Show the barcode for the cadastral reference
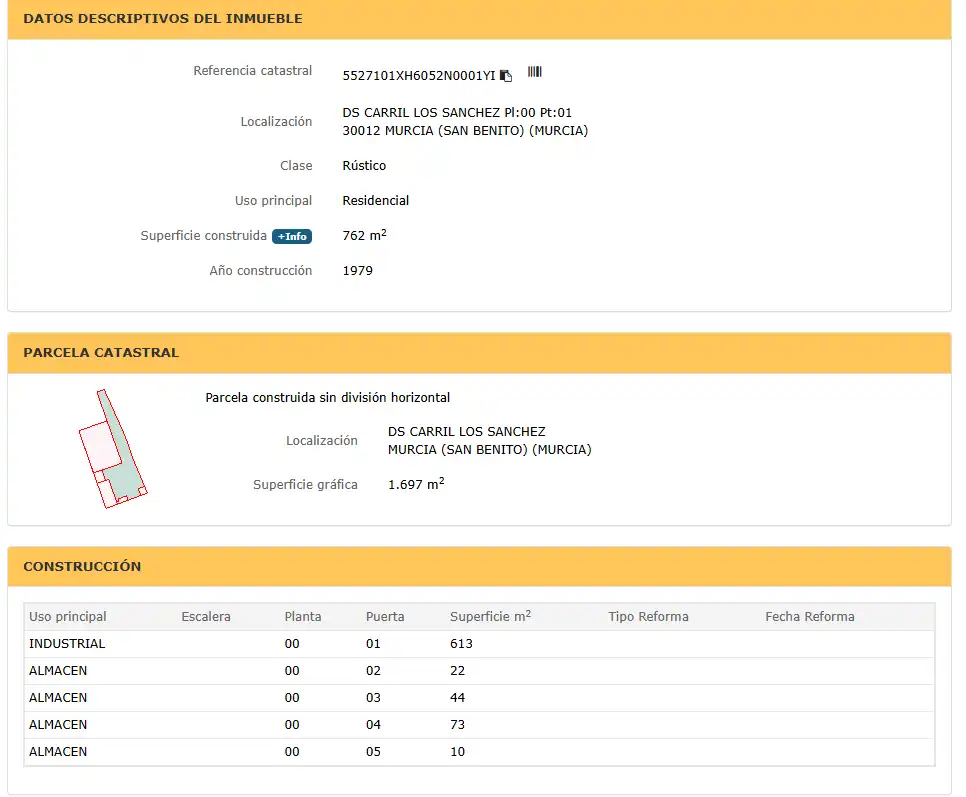Screen dimensions: 966x797 coord(535,72)
